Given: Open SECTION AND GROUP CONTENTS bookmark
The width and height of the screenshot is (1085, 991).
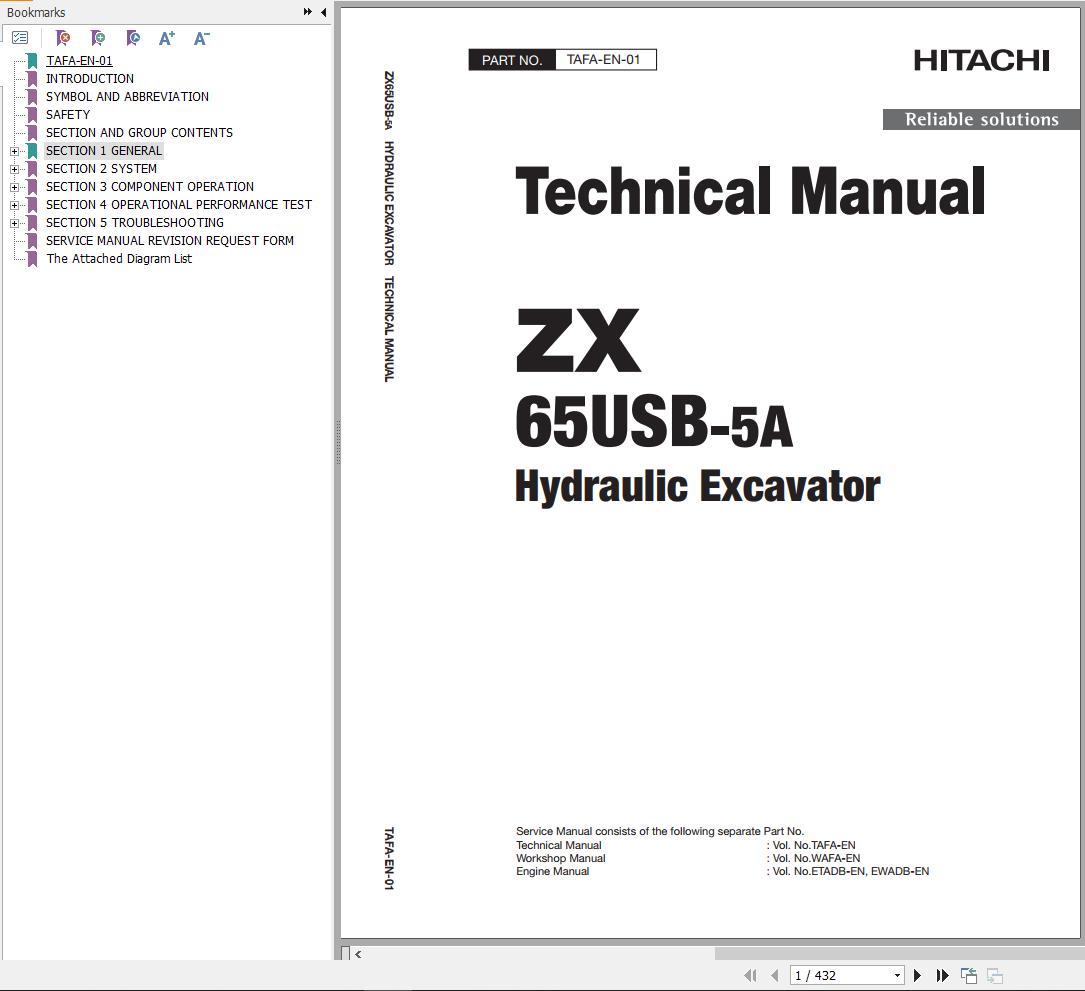Looking at the screenshot, I should pos(139,133).
